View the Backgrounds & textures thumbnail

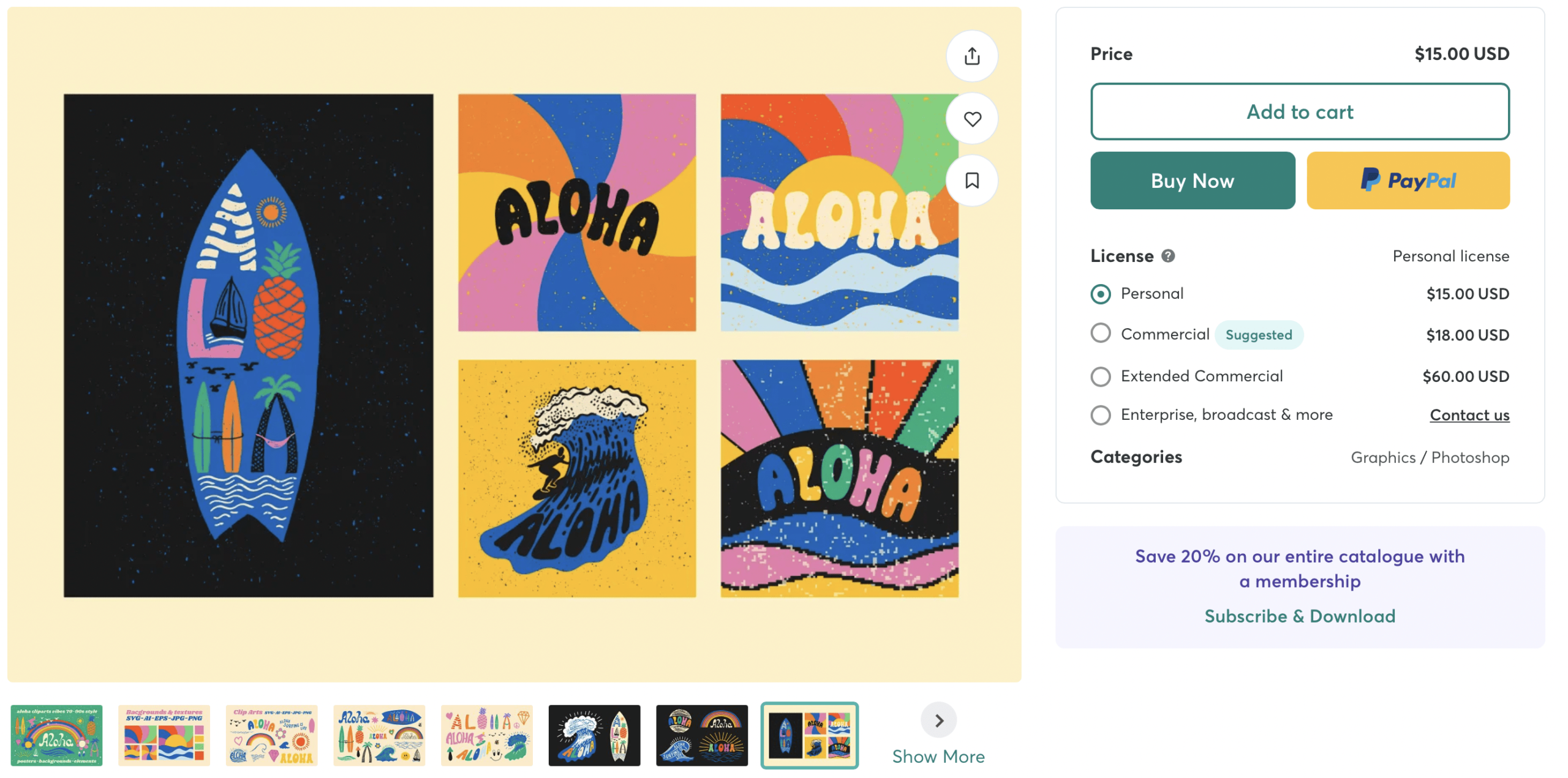click(164, 735)
